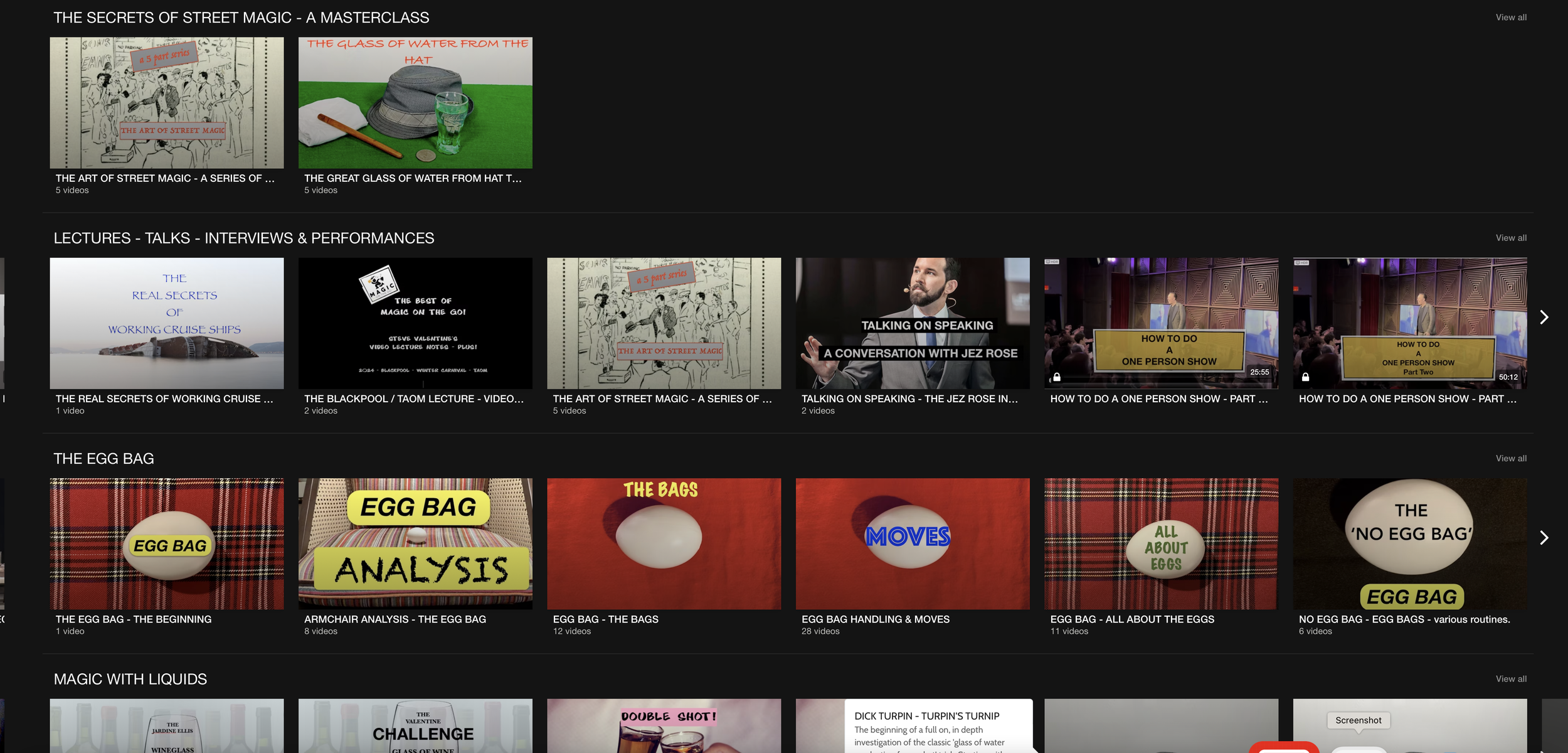Click HDR badge on first One Person Show thumbnail

1052,262
